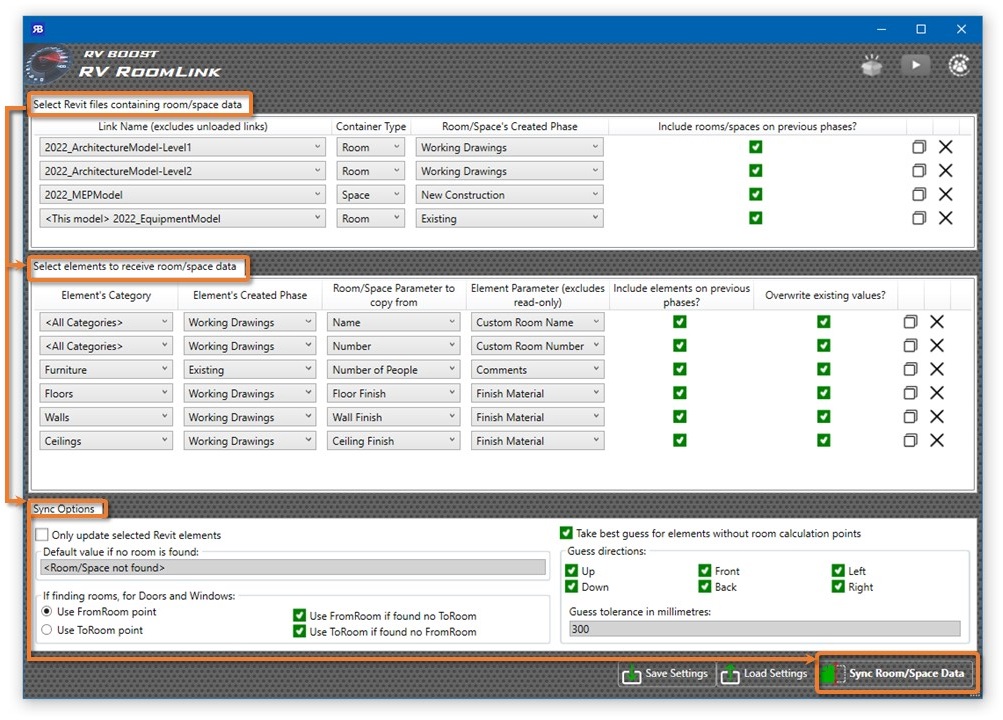The width and height of the screenshot is (1003, 720).
Task: Uncheck the Down guess direction
Action: (x=572, y=586)
